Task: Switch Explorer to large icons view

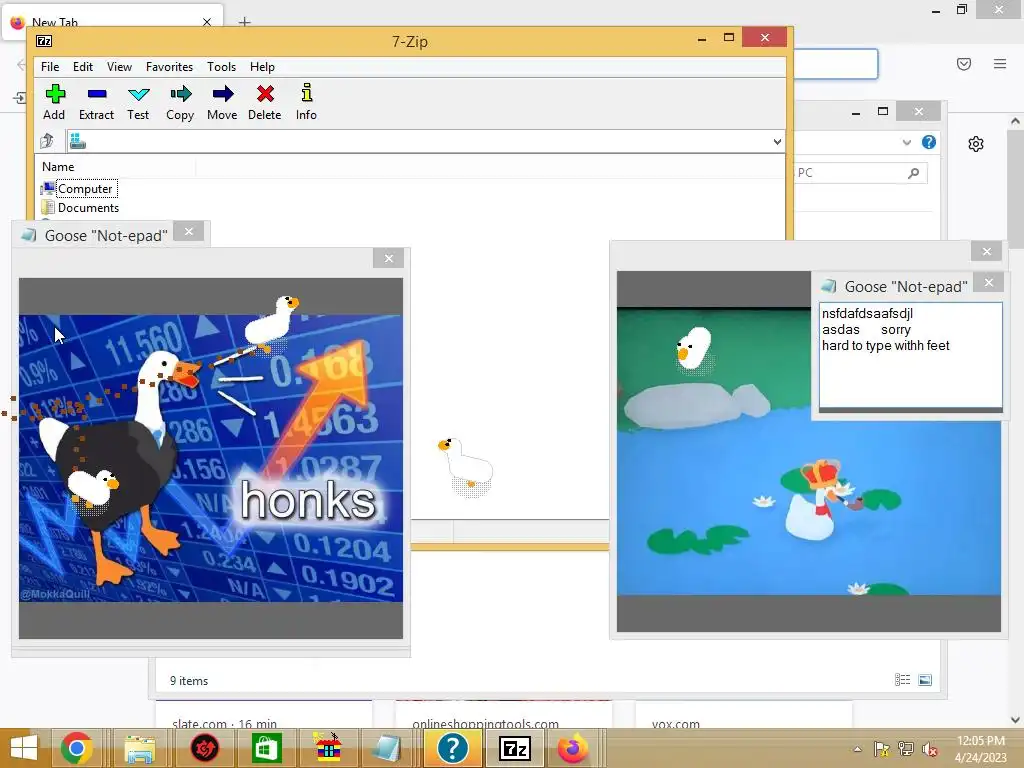Action: [925, 680]
